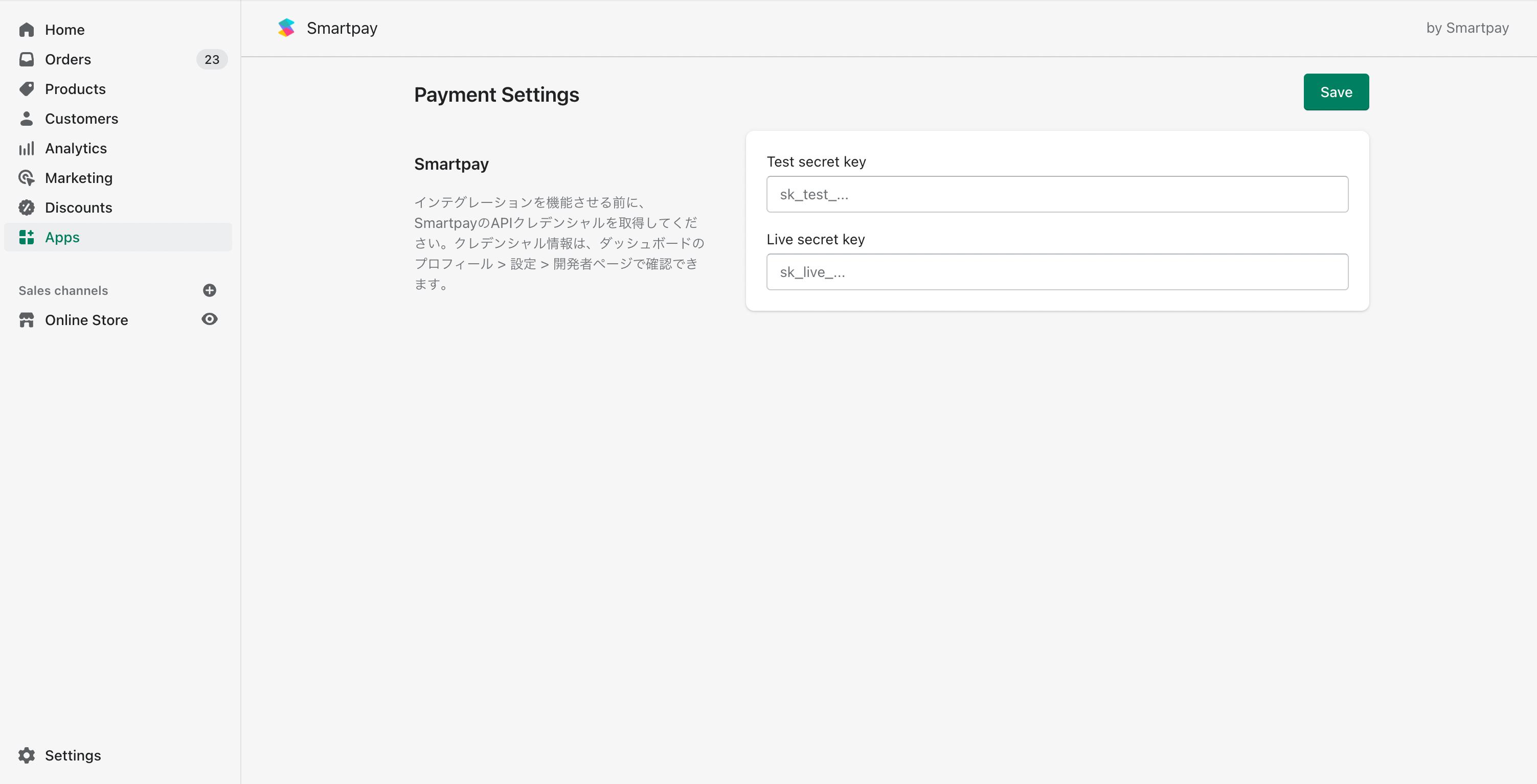Click the Sales channels section label
1537x784 pixels.
coord(63,290)
